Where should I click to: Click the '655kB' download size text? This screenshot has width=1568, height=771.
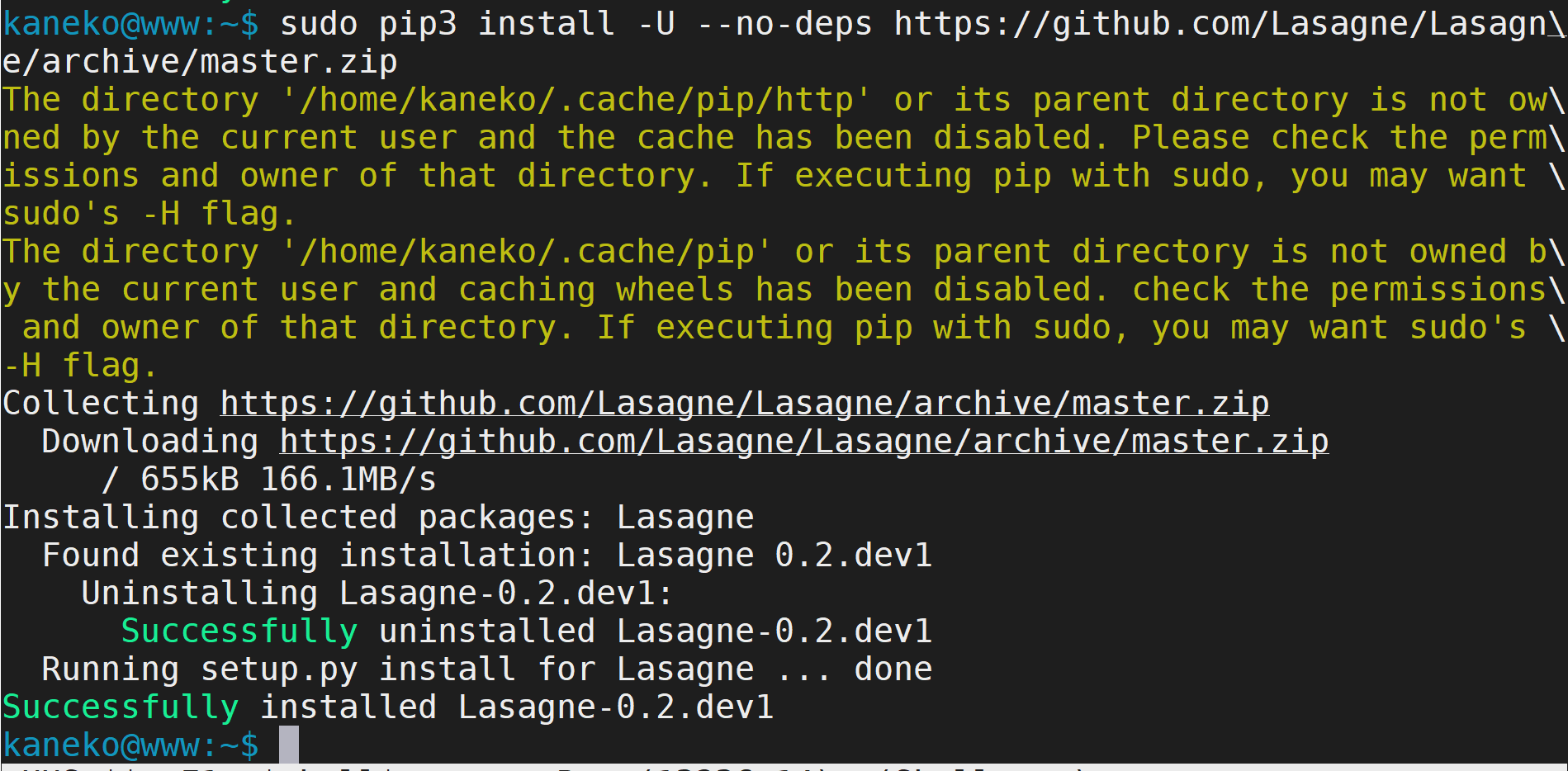(x=190, y=480)
